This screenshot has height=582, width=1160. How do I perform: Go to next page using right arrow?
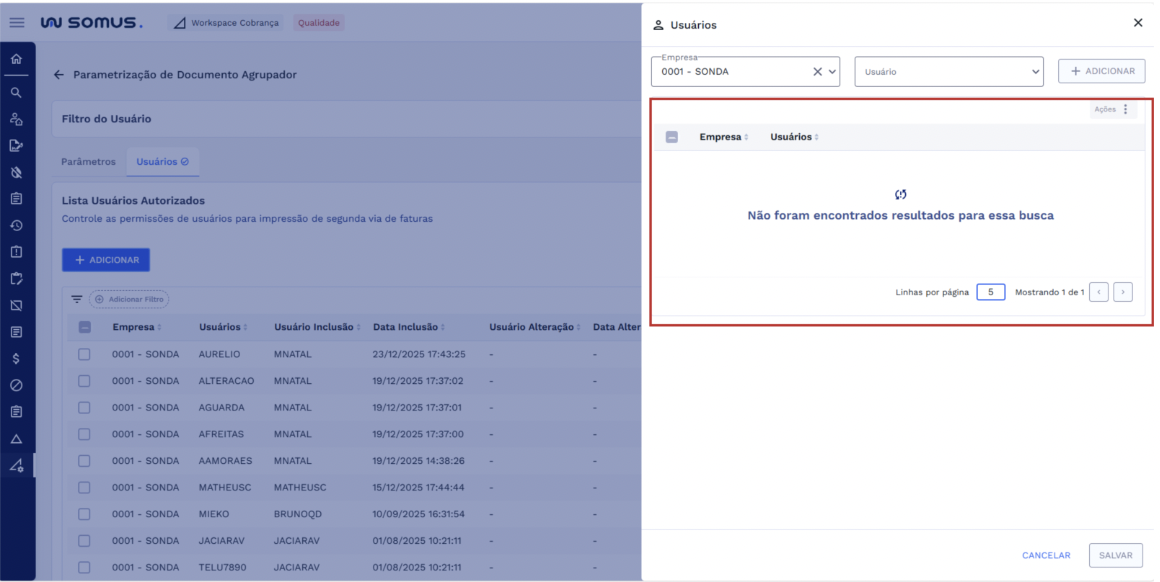1123,292
